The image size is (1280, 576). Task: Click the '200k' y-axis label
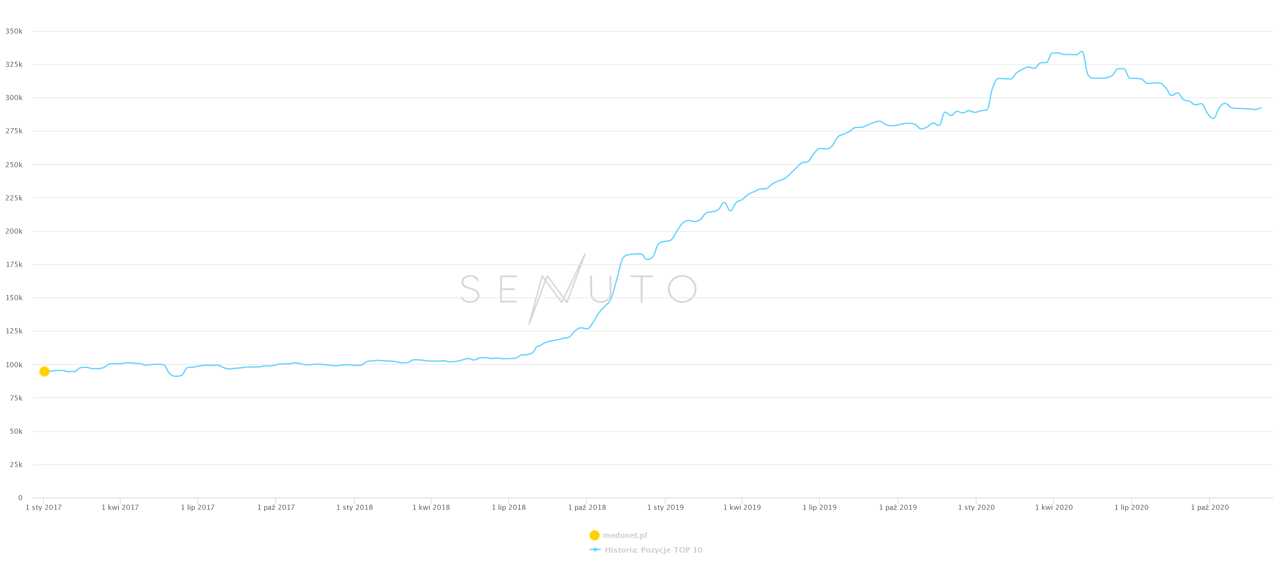pos(13,231)
